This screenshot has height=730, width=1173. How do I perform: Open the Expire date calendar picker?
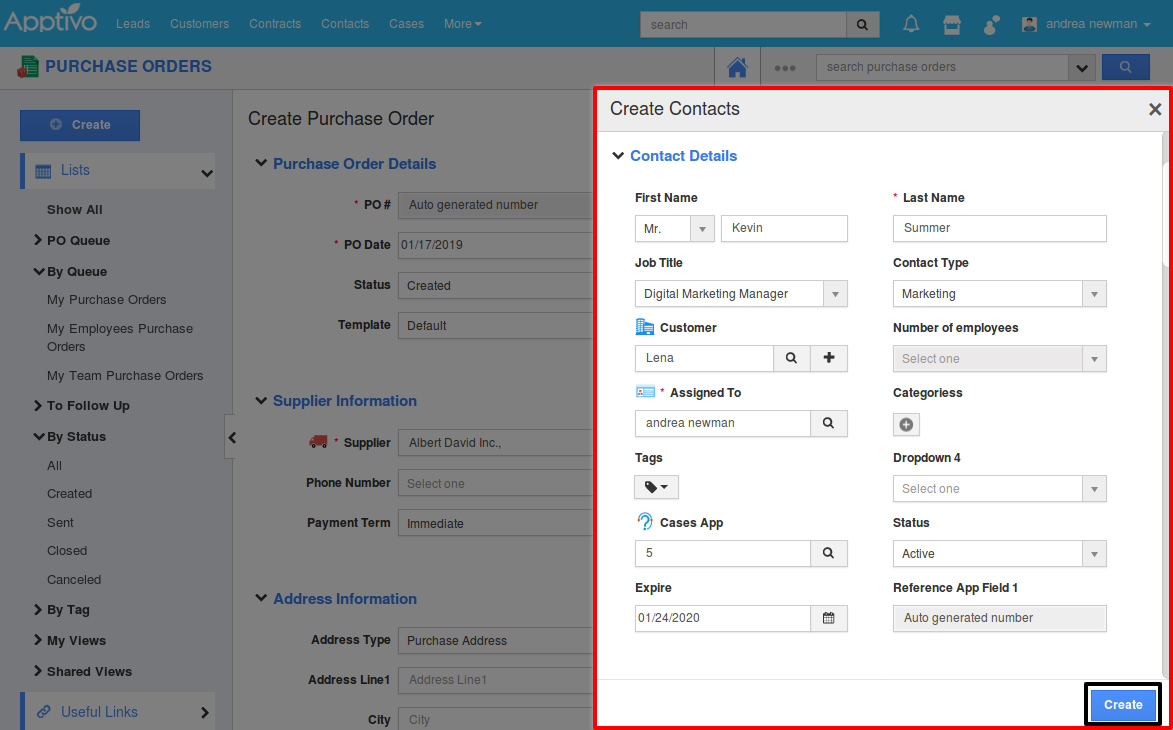(828, 618)
